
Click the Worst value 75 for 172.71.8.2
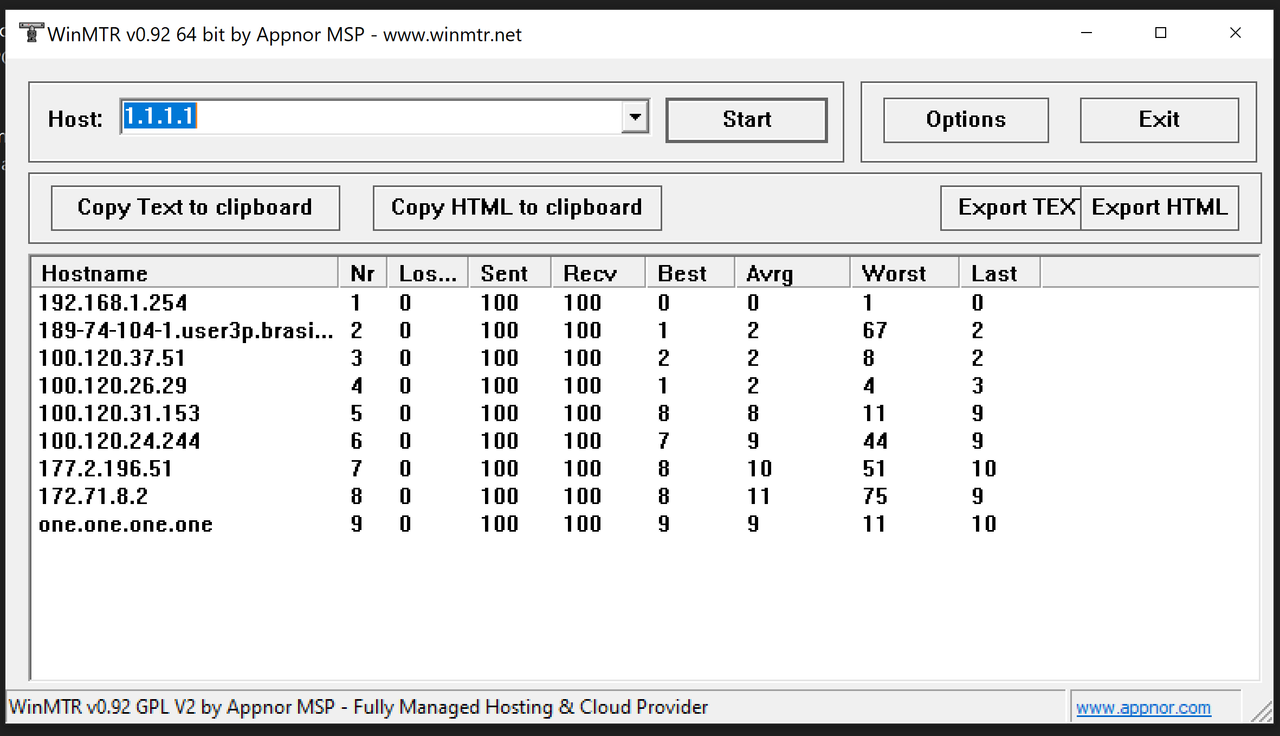coord(875,497)
